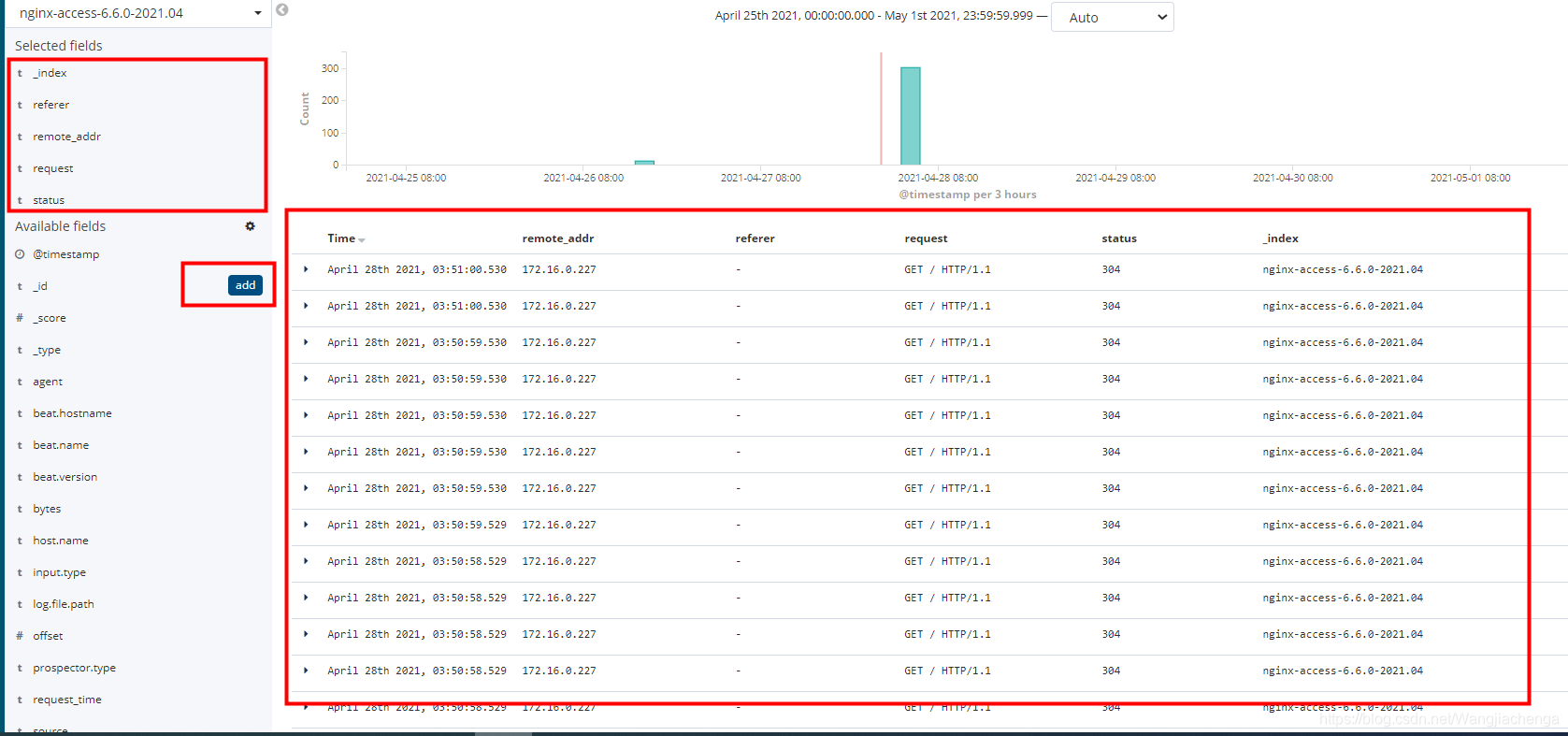Click the referer column header
Viewport: 1568px width, 736px height.
(755, 238)
